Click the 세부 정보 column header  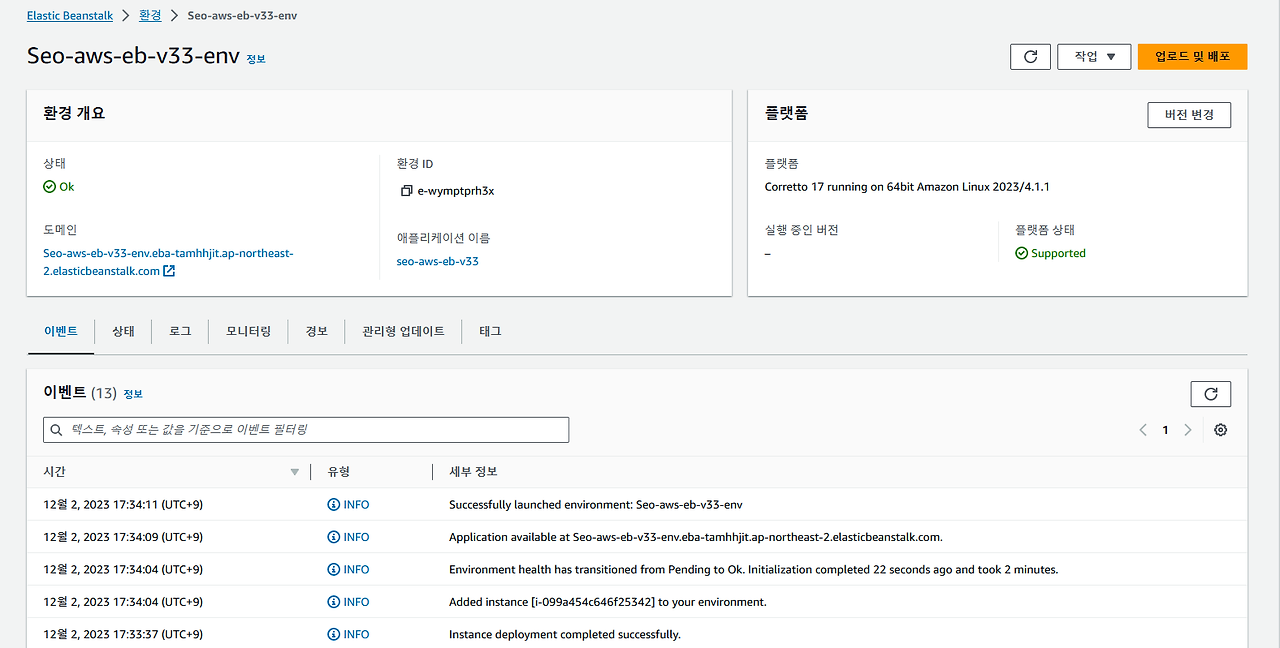point(473,472)
